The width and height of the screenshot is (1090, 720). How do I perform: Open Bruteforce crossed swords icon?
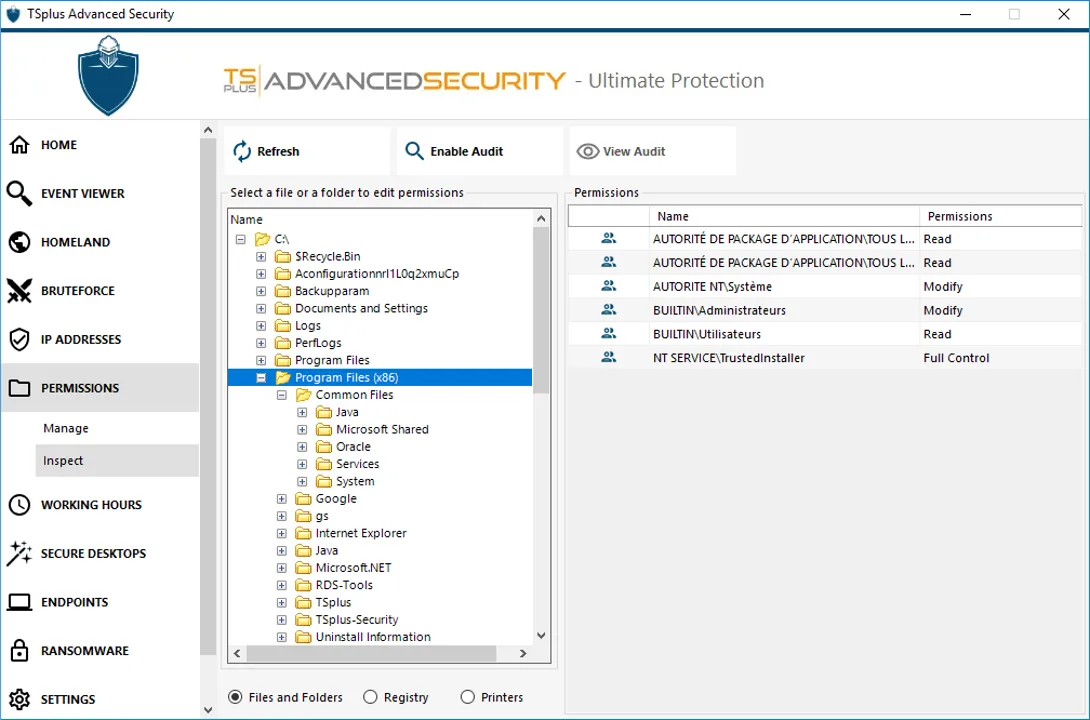pyautogui.click(x=19, y=291)
